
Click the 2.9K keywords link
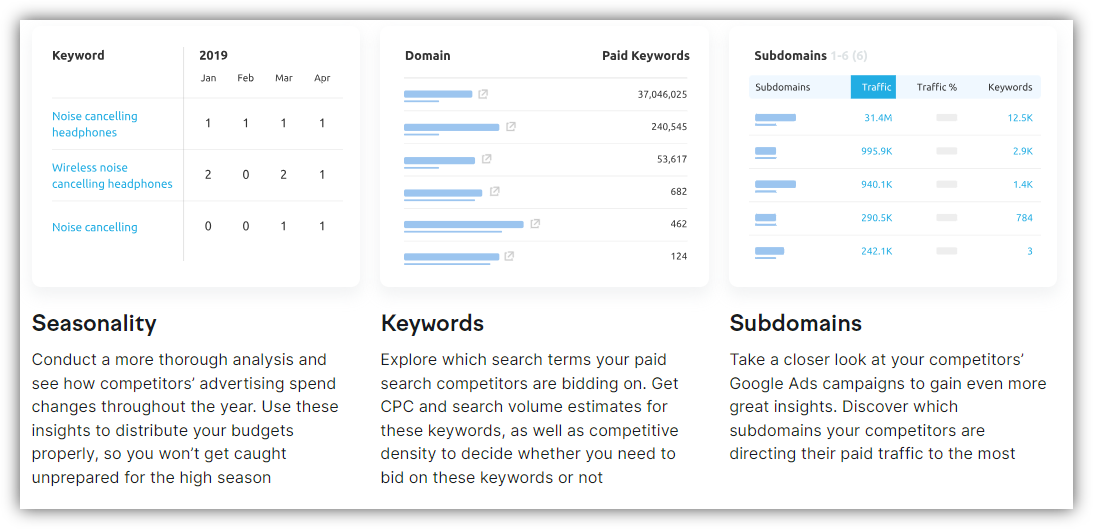pos(1022,151)
